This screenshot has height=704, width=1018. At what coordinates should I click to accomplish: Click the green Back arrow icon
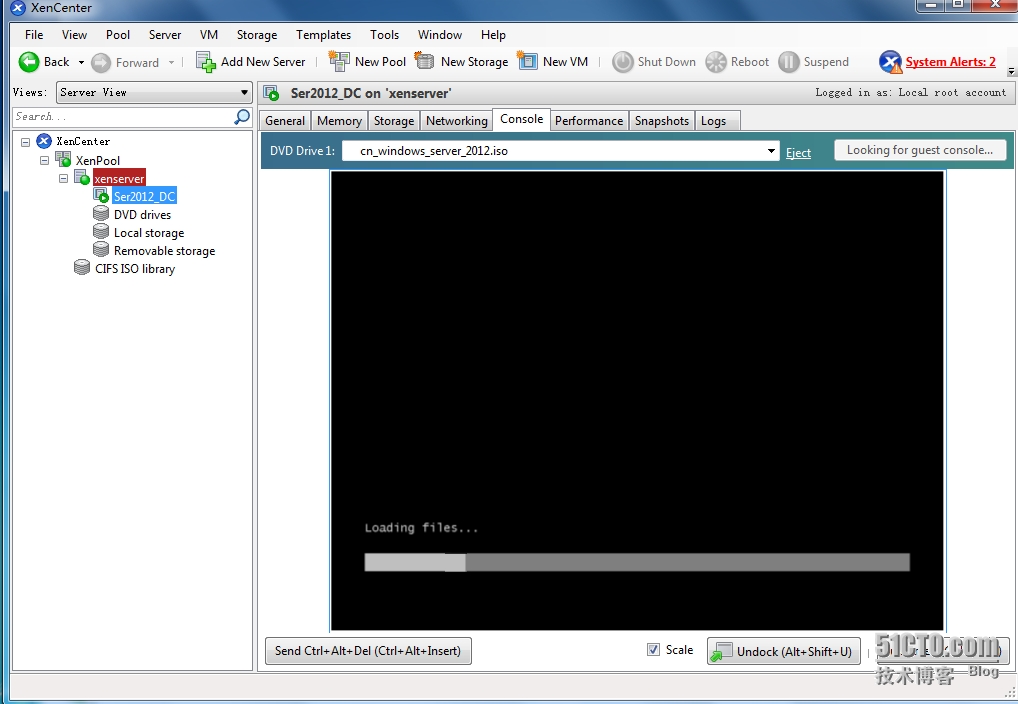(29, 62)
